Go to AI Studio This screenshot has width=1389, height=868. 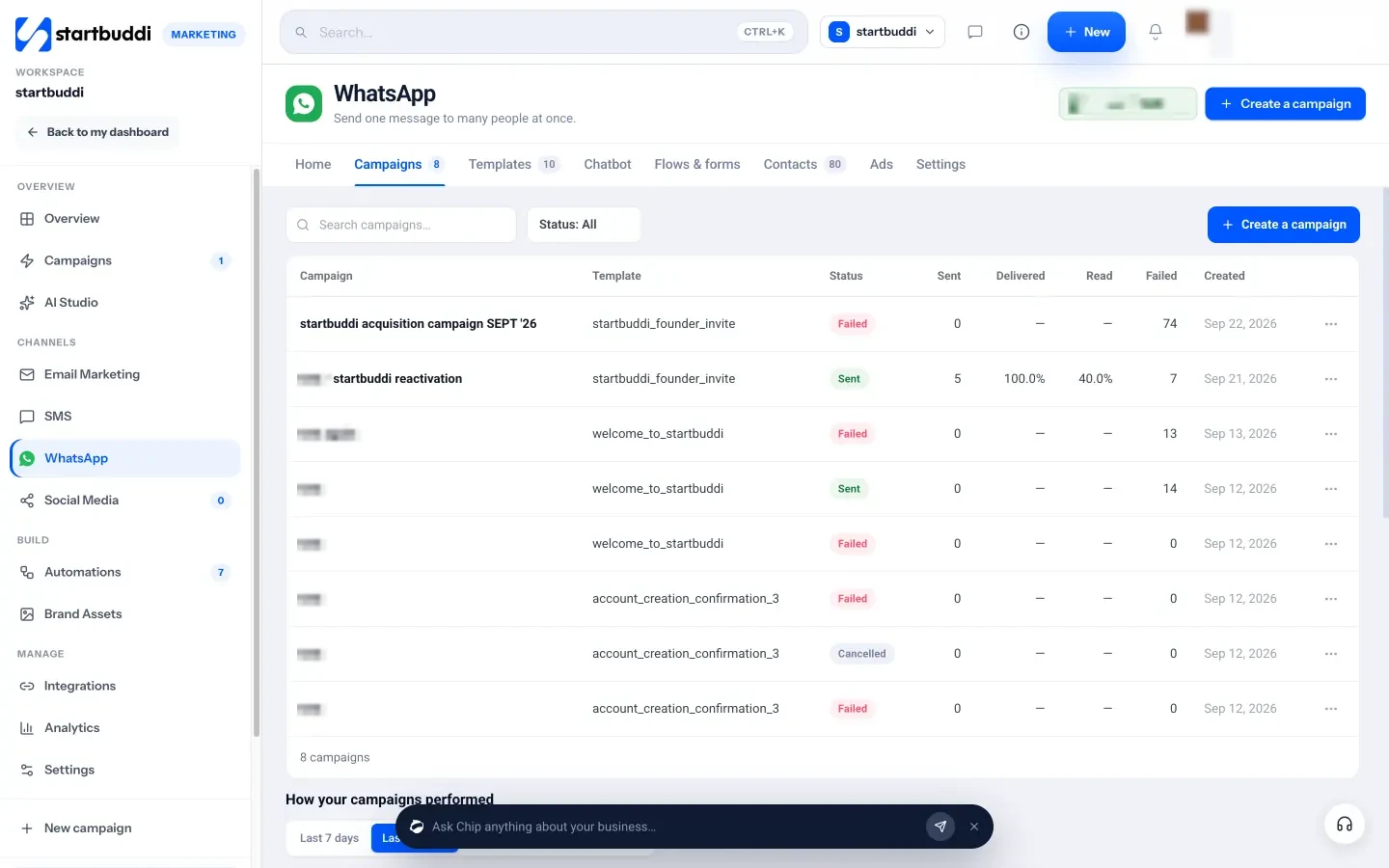pyautogui.click(x=125, y=303)
